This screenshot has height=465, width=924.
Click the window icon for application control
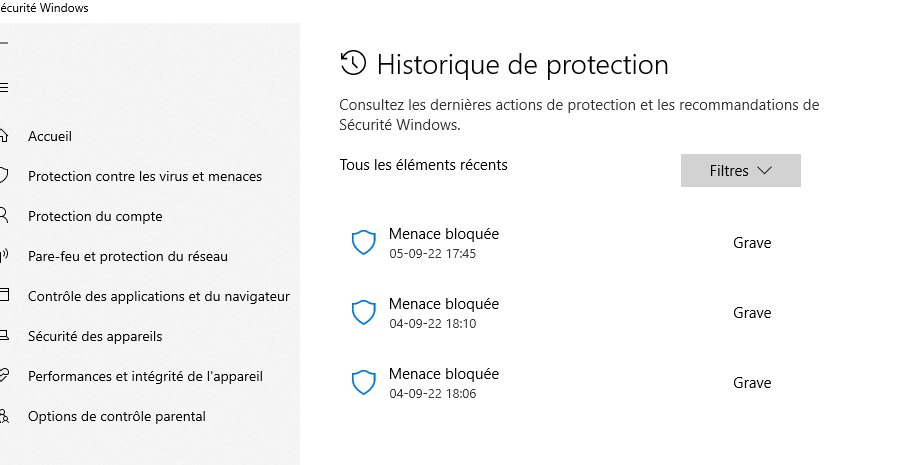4,295
